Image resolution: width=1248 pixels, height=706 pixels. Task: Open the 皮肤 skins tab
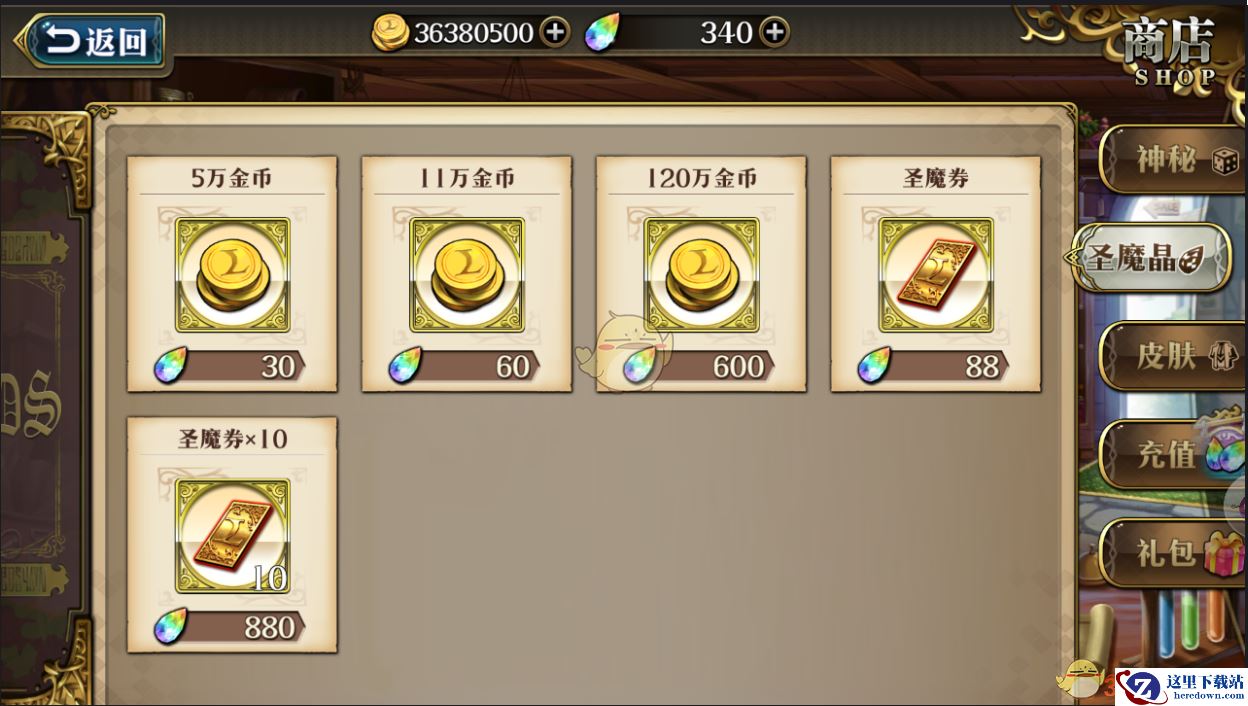(x=1171, y=356)
